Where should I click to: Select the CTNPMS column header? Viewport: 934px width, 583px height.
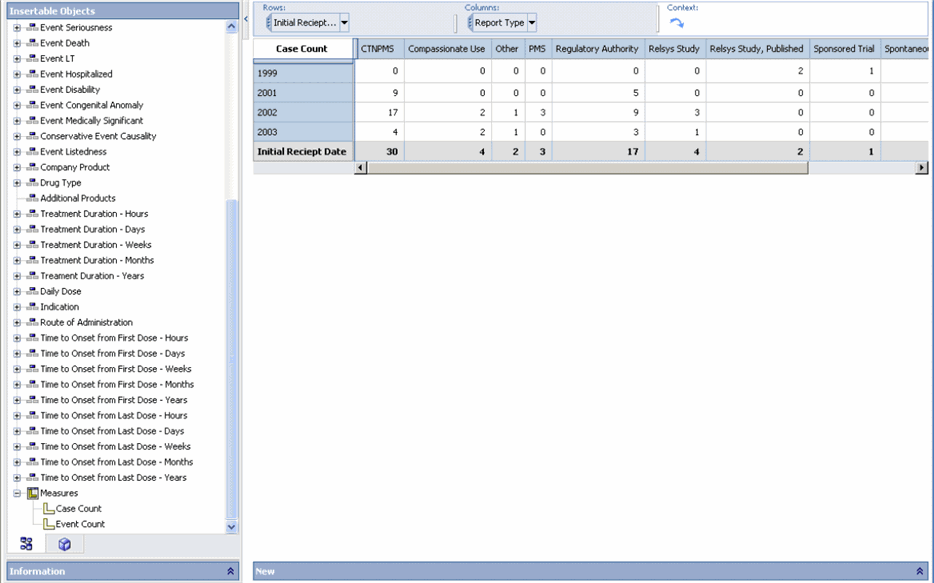tap(378, 49)
